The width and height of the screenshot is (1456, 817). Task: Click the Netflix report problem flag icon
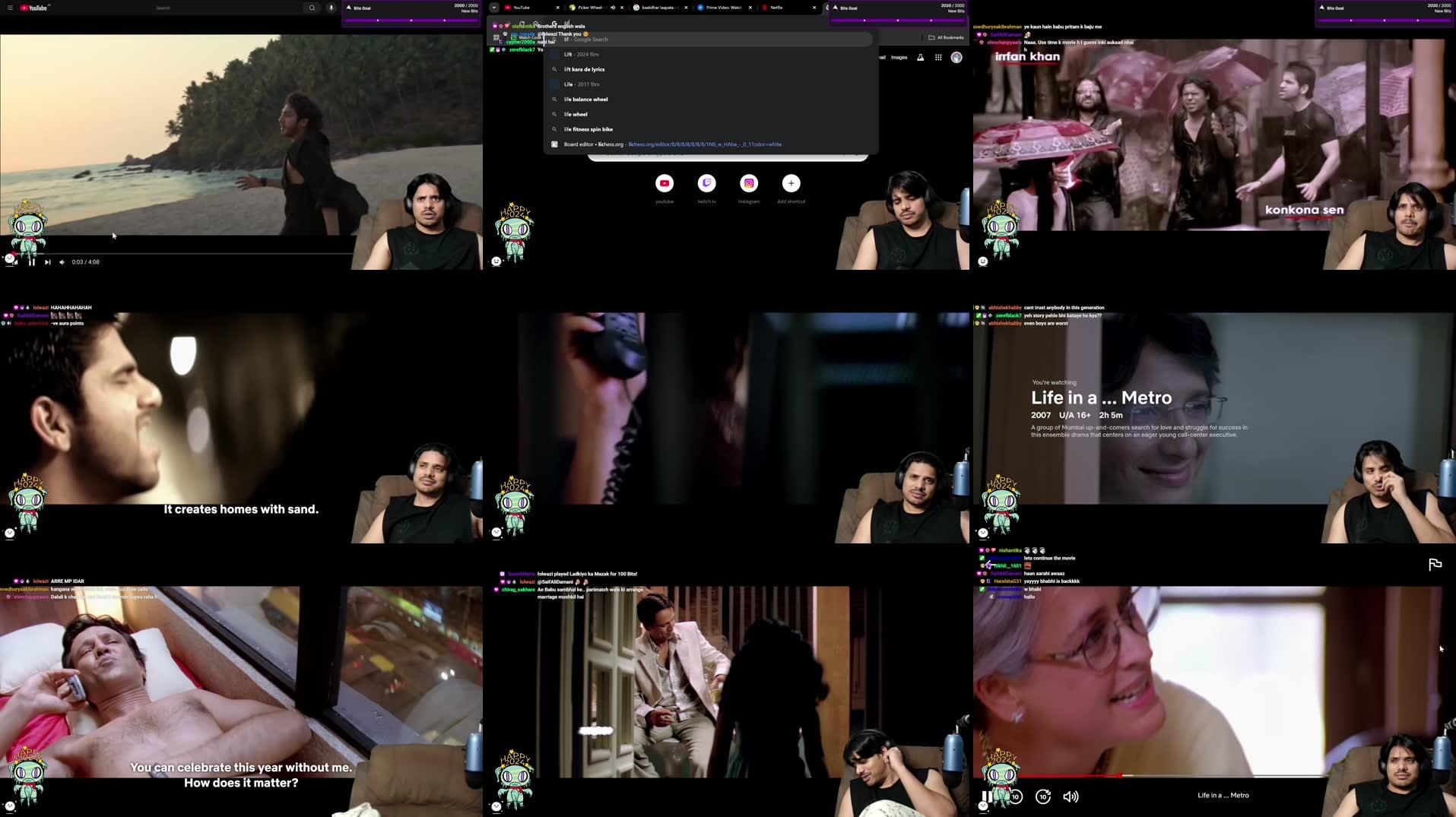1435,564
